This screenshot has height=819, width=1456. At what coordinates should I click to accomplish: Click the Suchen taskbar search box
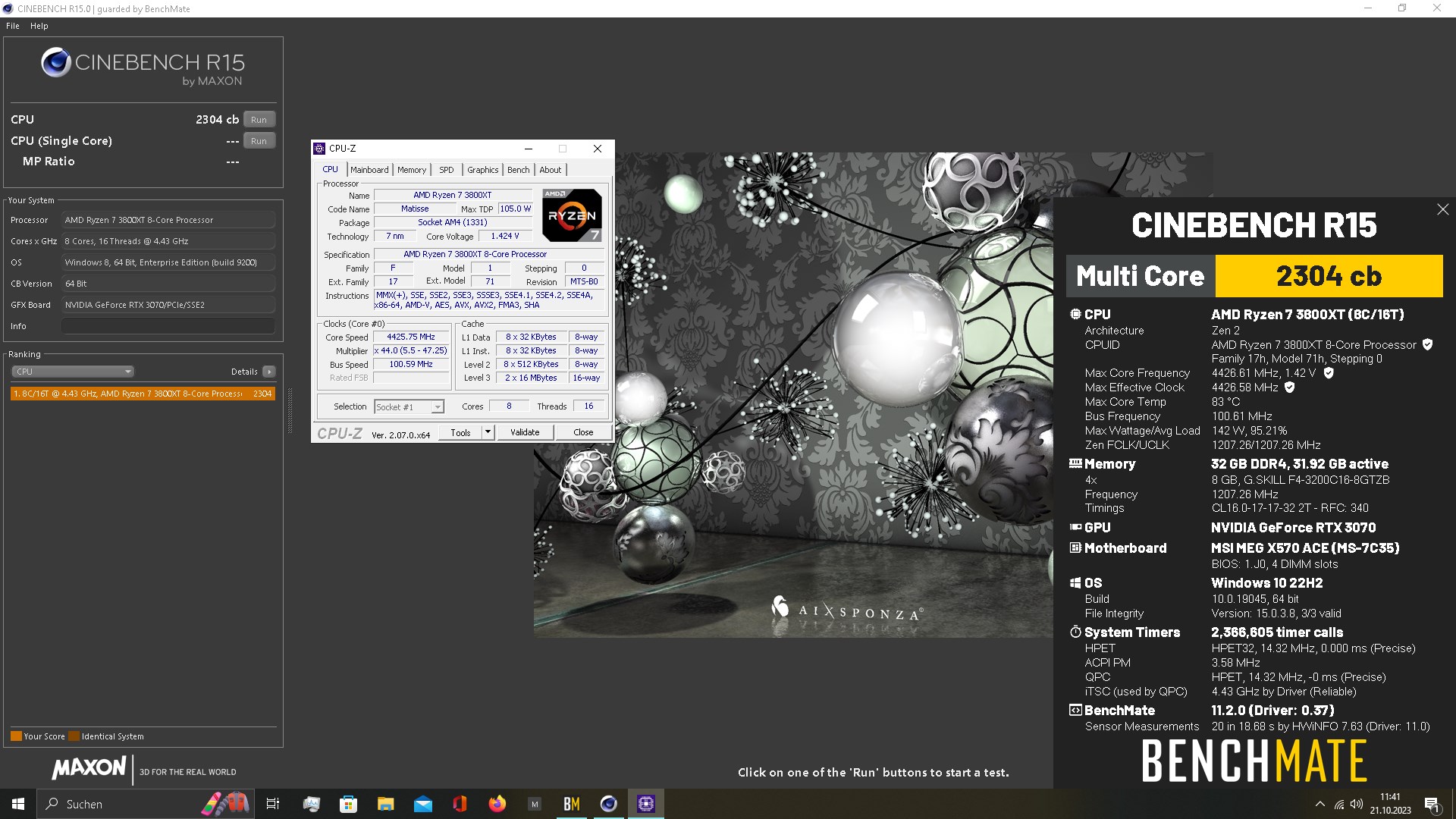pos(144,804)
